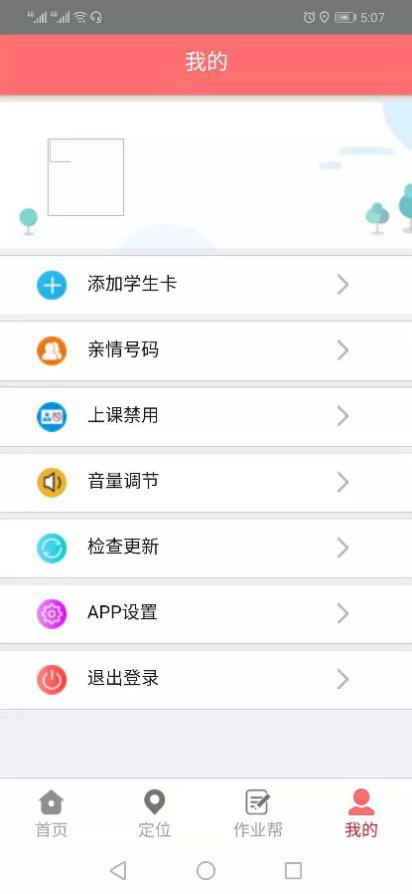The image size is (412, 894).
Task: Switch to the 定位 location tab
Action: [x=154, y=814]
